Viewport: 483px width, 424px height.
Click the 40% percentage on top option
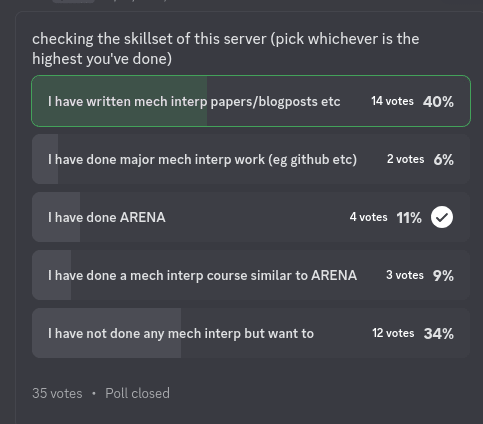(x=438, y=102)
